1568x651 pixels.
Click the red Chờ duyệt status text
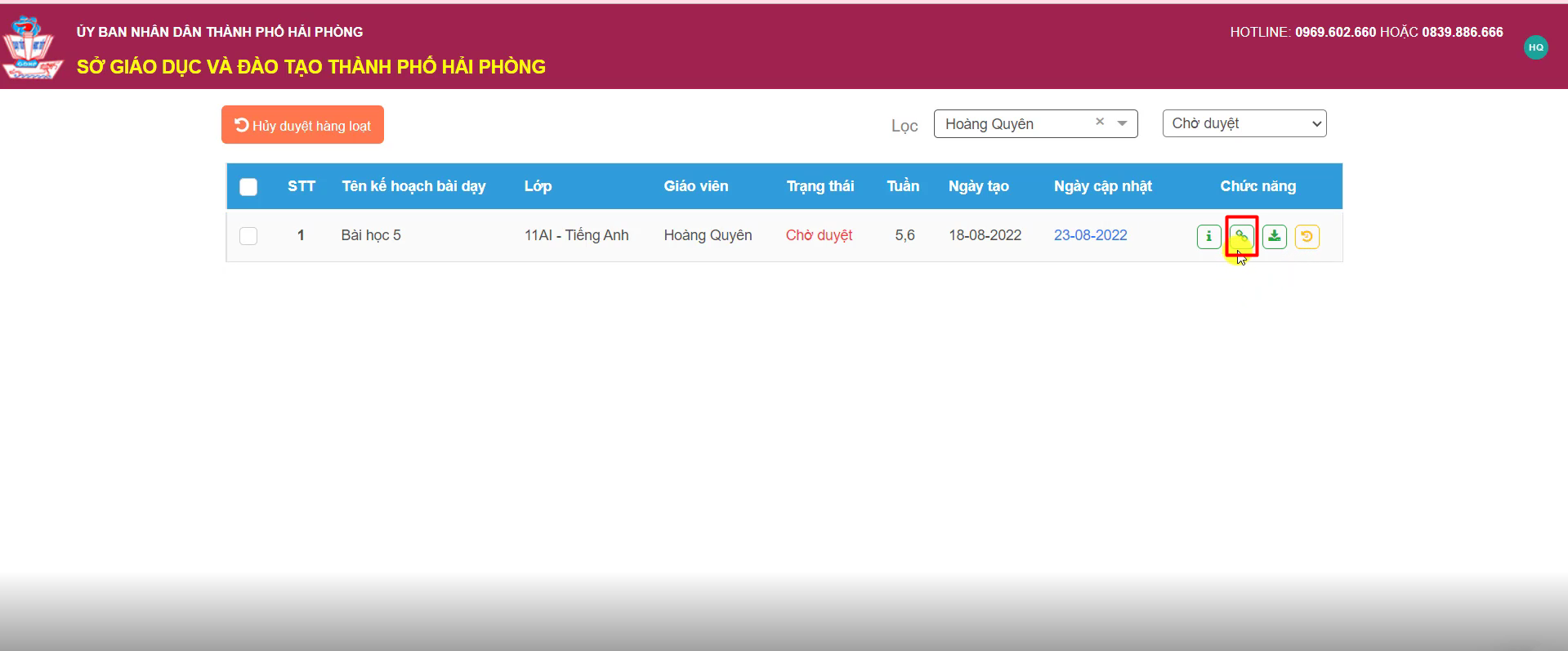819,235
